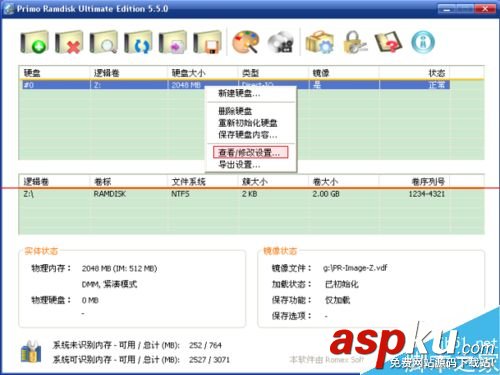
Task: Click the 252 / 764 unrecognized memory value
Action: tap(205, 345)
